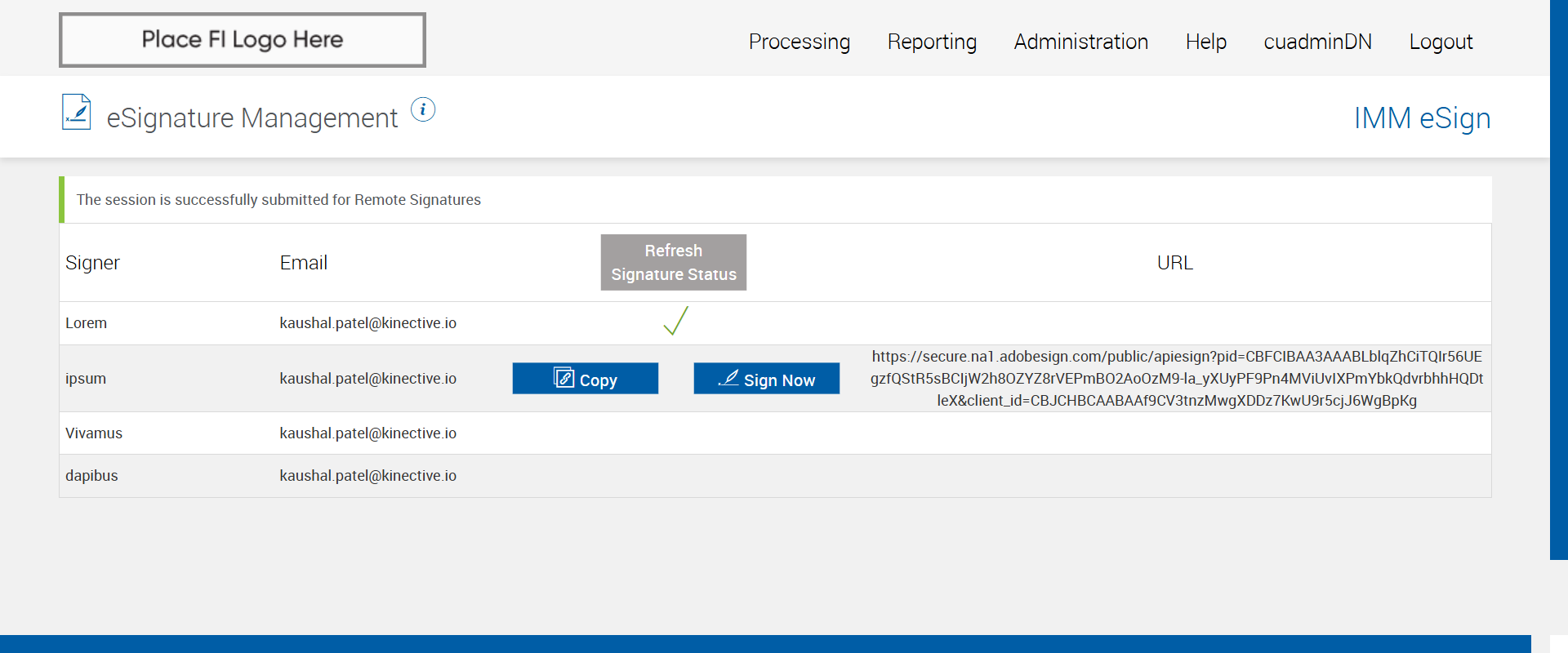1568x653 pixels.
Task: Select the Adobe Sign URL text
Action: (x=1177, y=379)
